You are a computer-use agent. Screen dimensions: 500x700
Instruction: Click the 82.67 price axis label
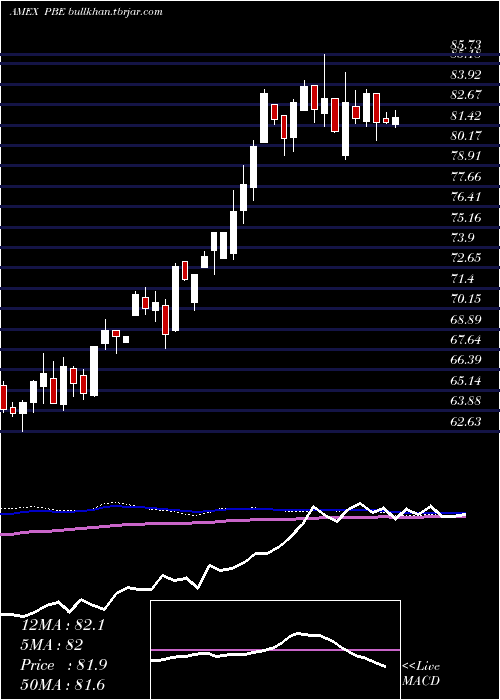click(x=466, y=95)
